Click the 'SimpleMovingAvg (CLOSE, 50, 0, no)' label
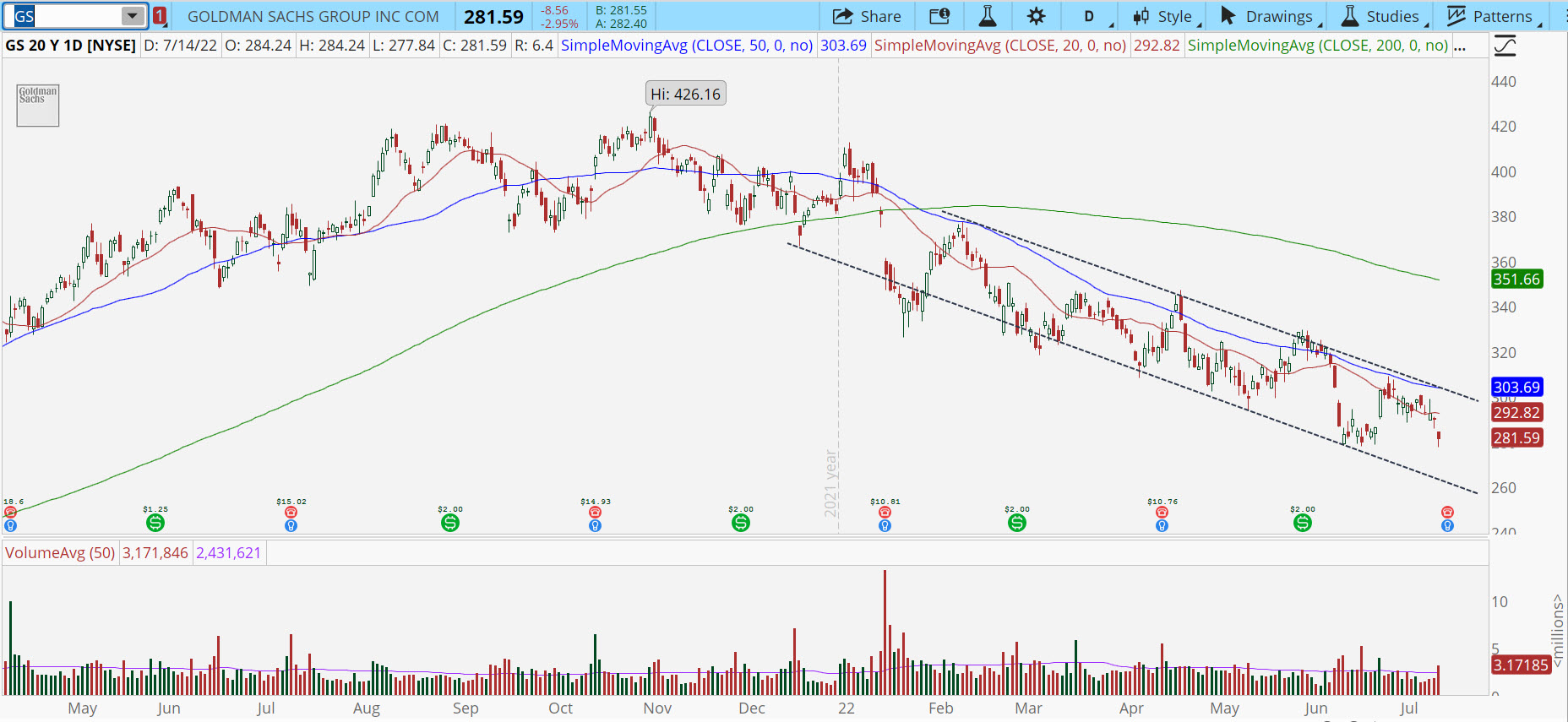Viewport: 1568px width, 722px height. coord(687,46)
